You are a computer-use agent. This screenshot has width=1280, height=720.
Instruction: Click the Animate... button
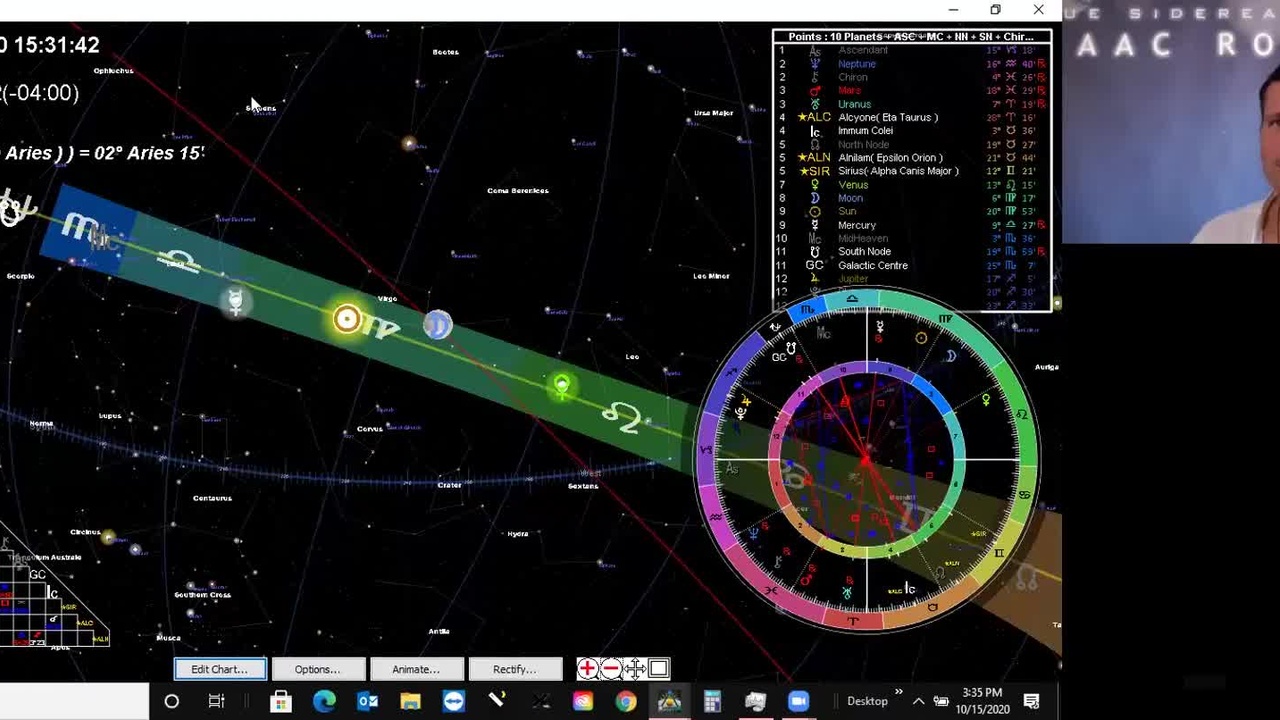pos(416,669)
